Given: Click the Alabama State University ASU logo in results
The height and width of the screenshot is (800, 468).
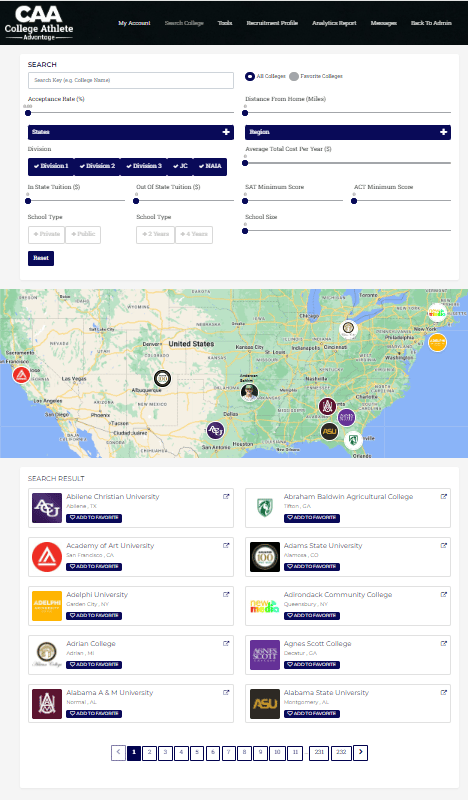Looking at the screenshot, I should pyautogui.click(x=265, y=704).
